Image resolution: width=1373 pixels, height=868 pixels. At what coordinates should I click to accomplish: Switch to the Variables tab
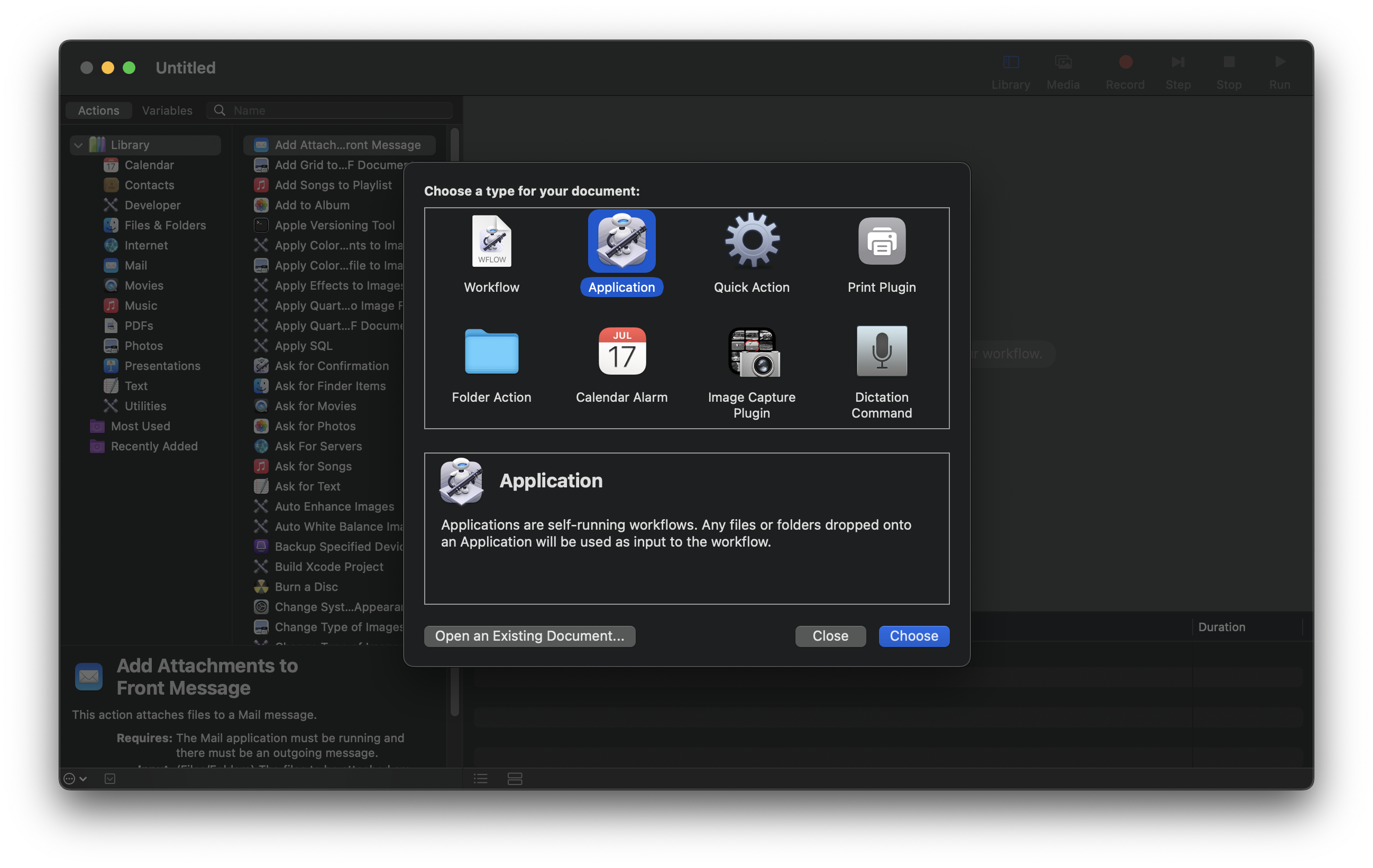(x=167, y=110)
